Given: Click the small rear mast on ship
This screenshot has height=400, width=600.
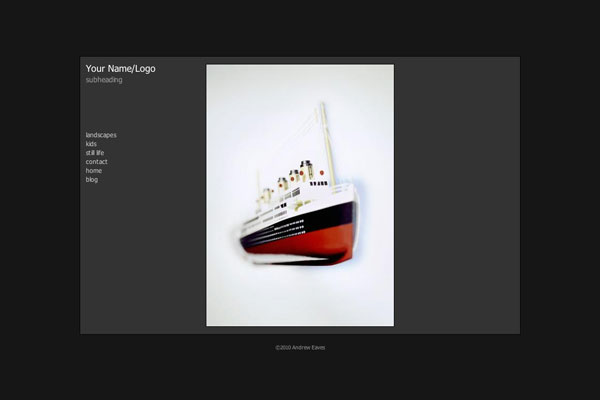Looking at the screenshot, I should click(259, 191).
